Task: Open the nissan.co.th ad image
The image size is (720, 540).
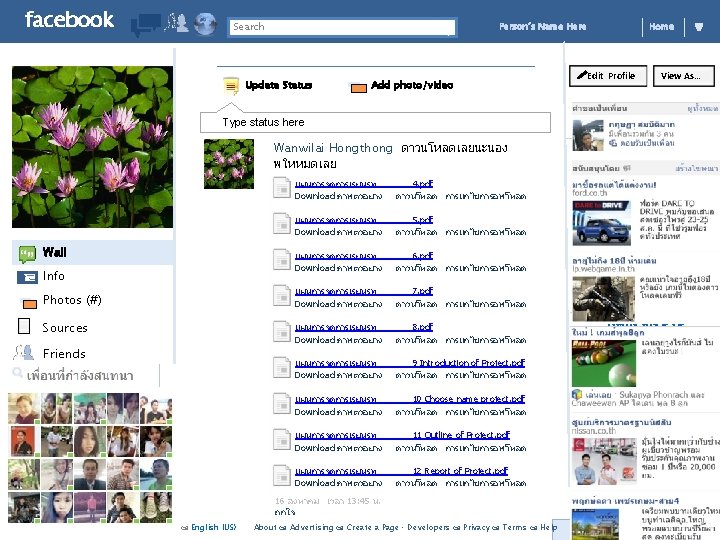Action: pos(605,461)
